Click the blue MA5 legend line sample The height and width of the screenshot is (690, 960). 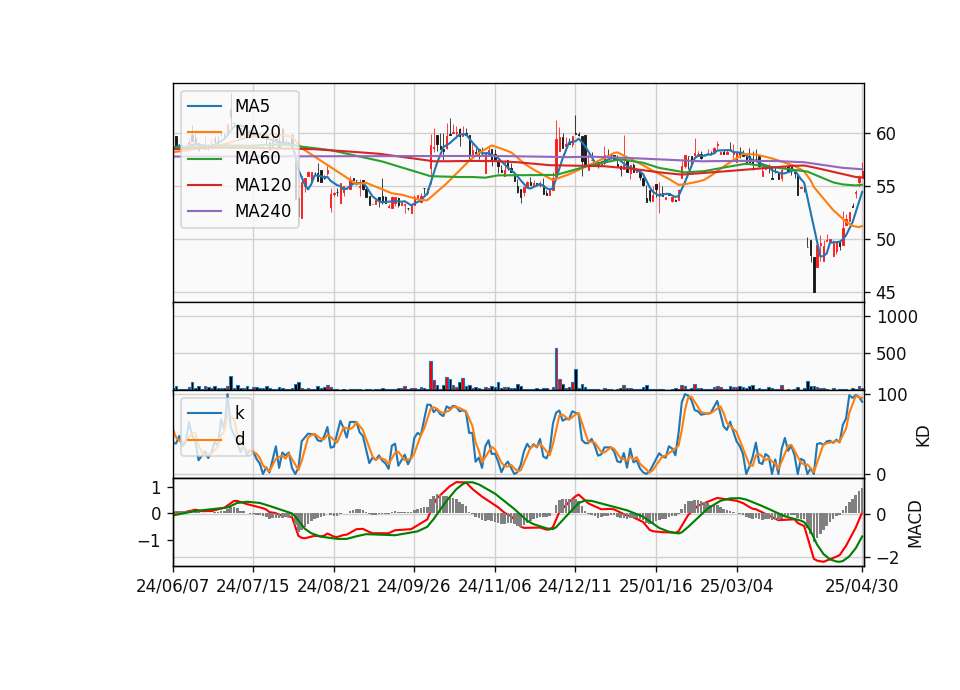(204, 106)
